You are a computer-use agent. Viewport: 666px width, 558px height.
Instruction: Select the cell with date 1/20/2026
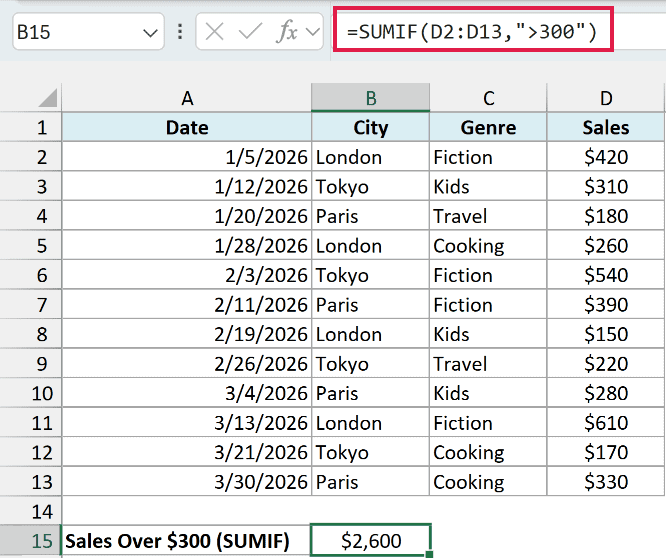187,216
